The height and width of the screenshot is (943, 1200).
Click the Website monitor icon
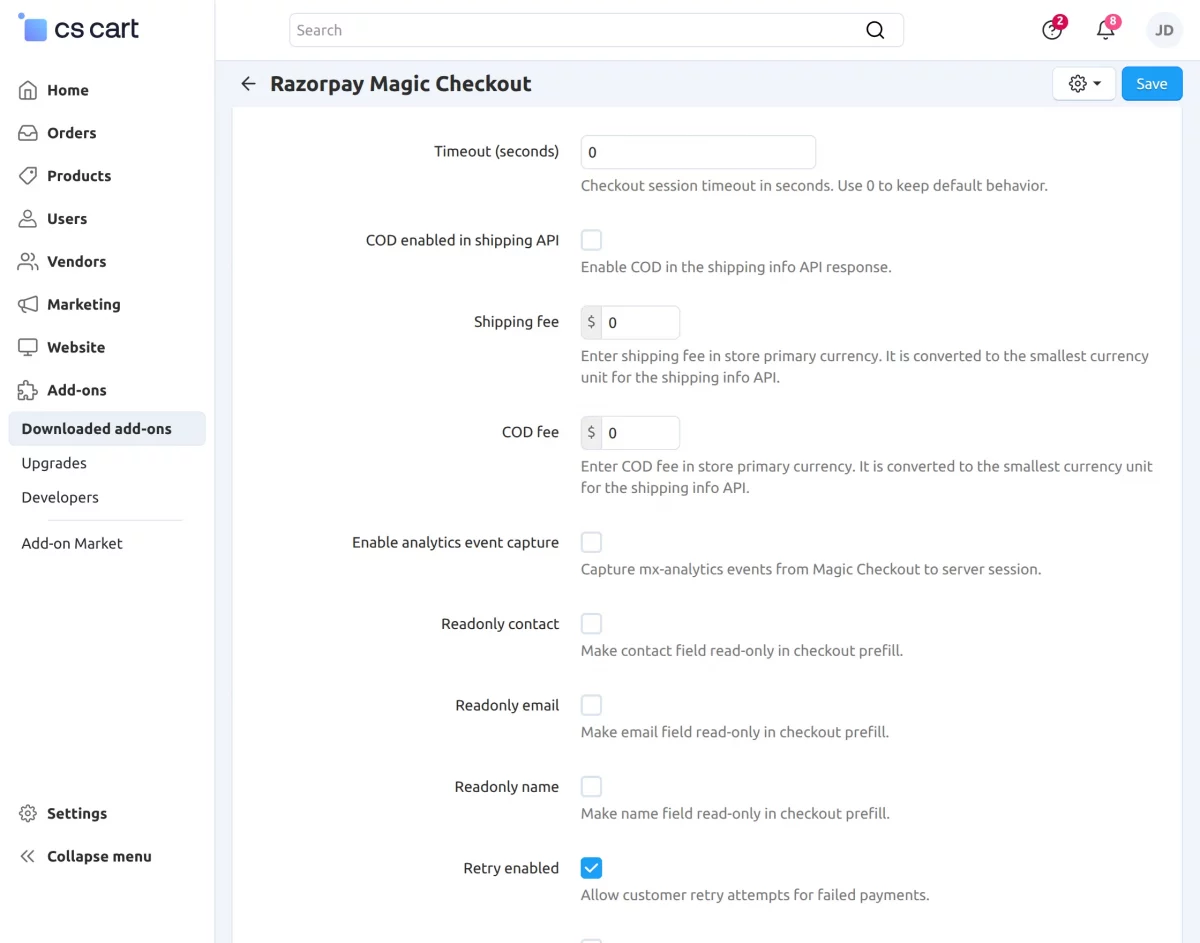[28, 348]
